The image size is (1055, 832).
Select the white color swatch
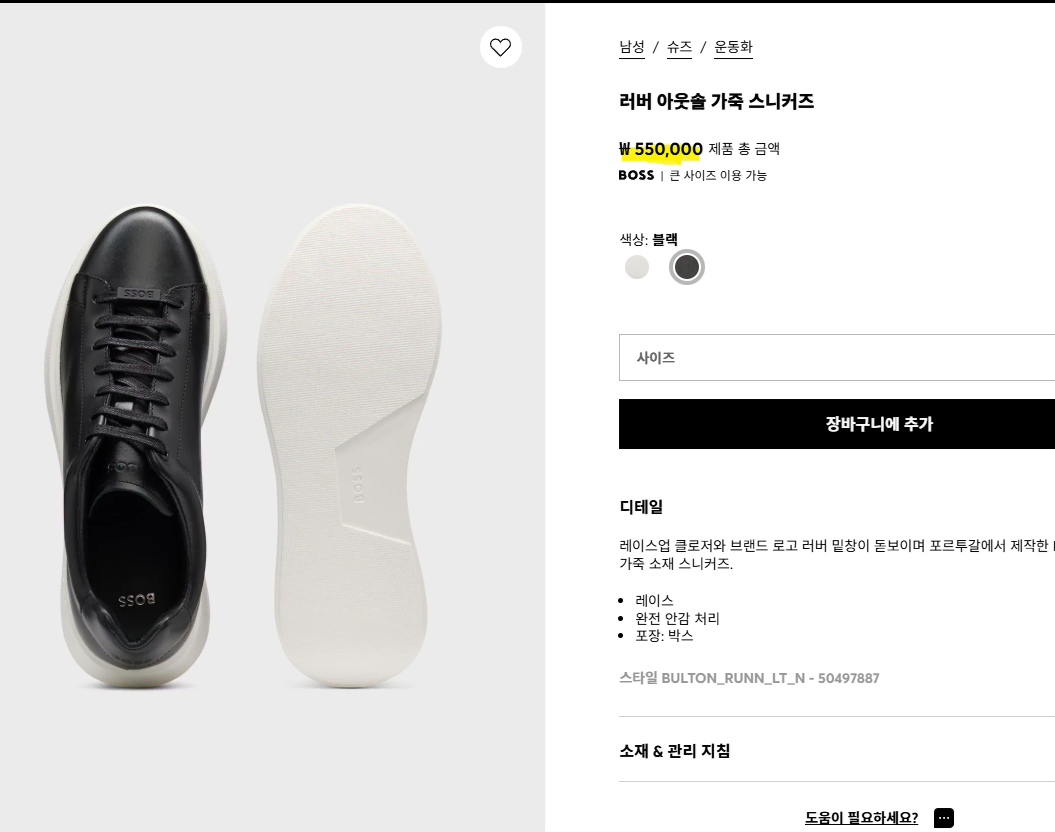(636, 267)
